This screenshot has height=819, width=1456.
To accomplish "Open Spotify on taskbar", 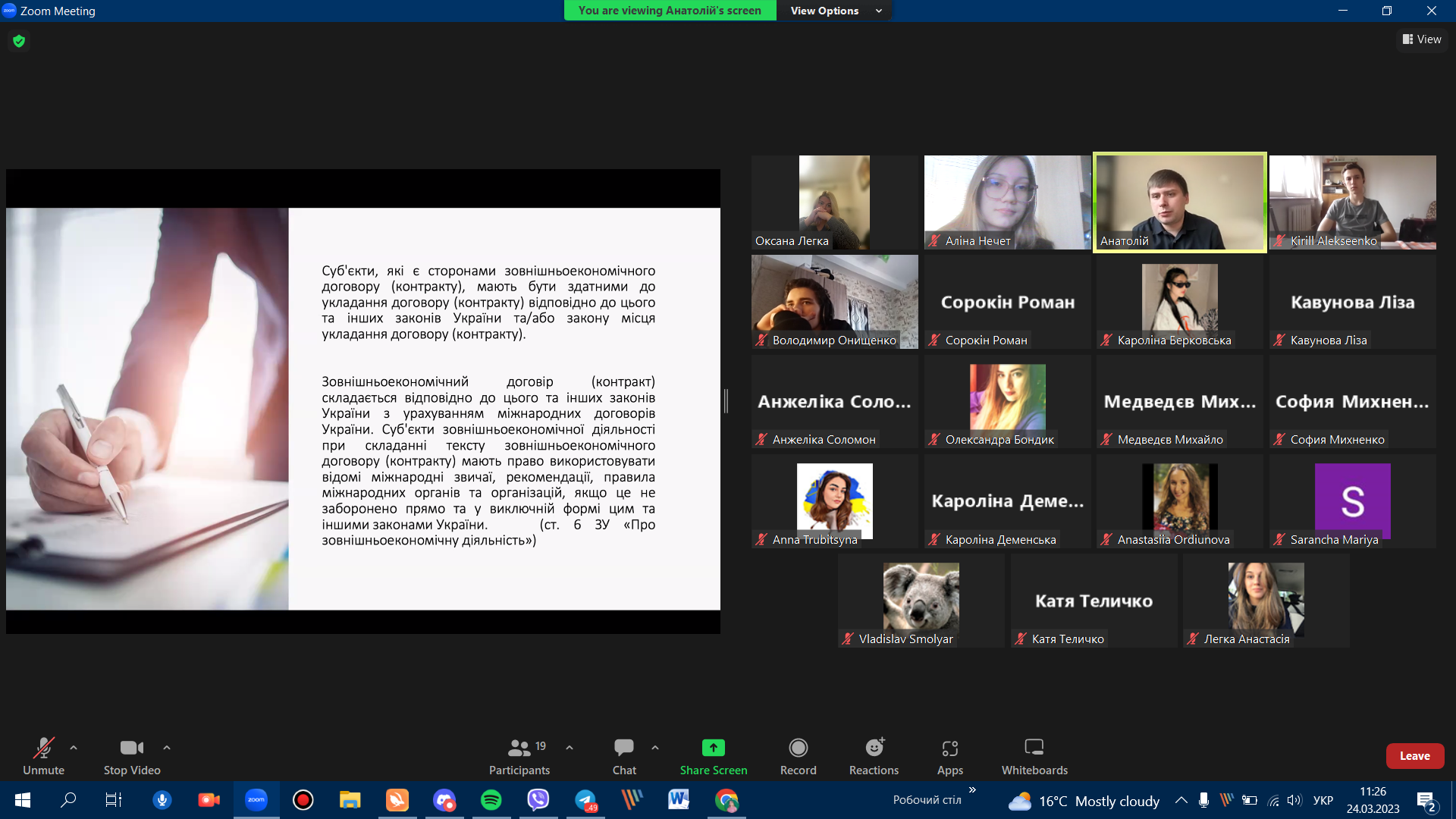I will coord(491,800).
